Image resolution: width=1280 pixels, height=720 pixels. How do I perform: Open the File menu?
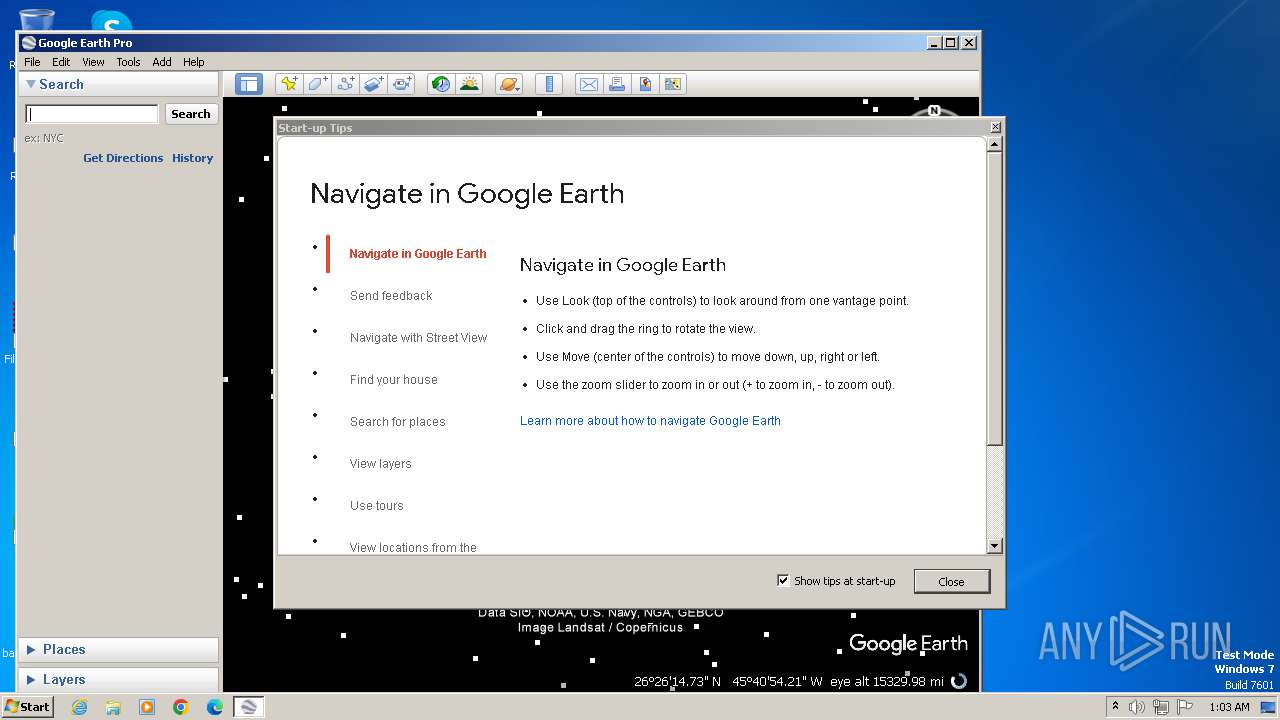pos(32,62)
